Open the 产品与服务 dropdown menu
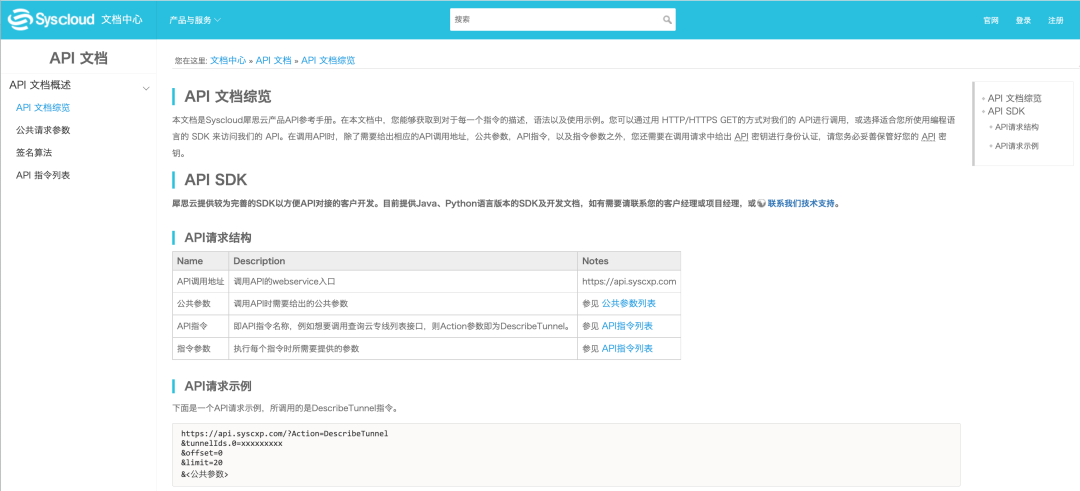 point(195,20)
